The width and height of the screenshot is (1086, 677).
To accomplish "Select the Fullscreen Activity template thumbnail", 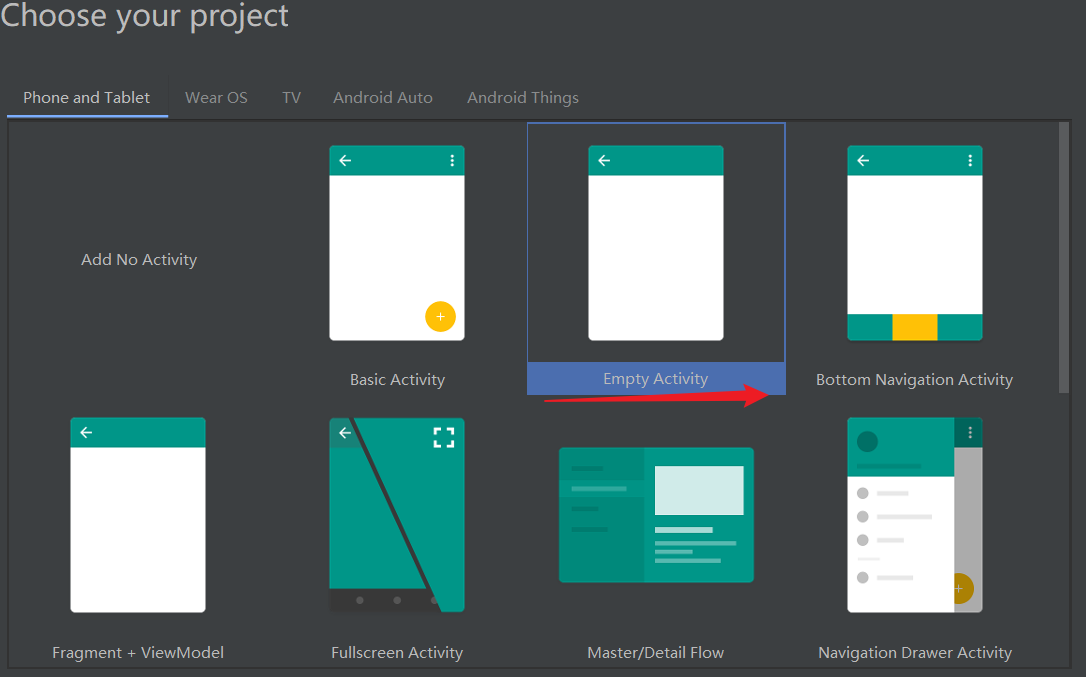I will [397, 515].
